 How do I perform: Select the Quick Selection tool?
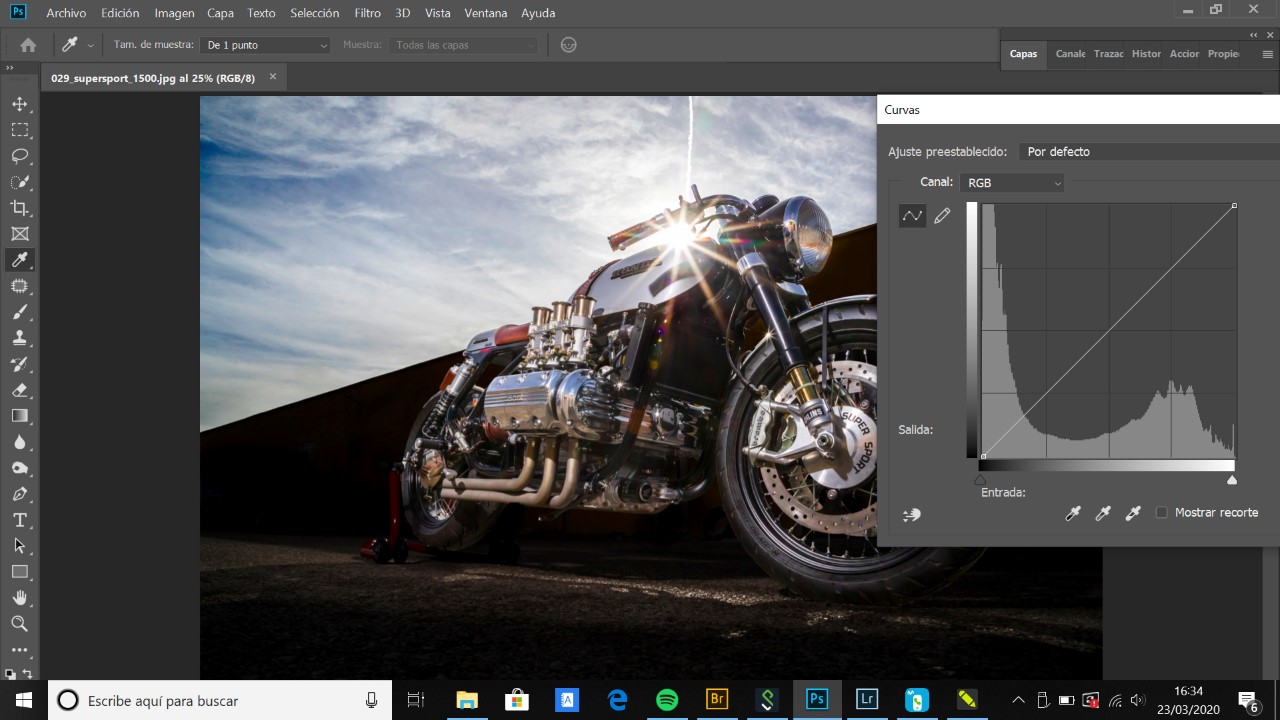click(x=19, y=182)
